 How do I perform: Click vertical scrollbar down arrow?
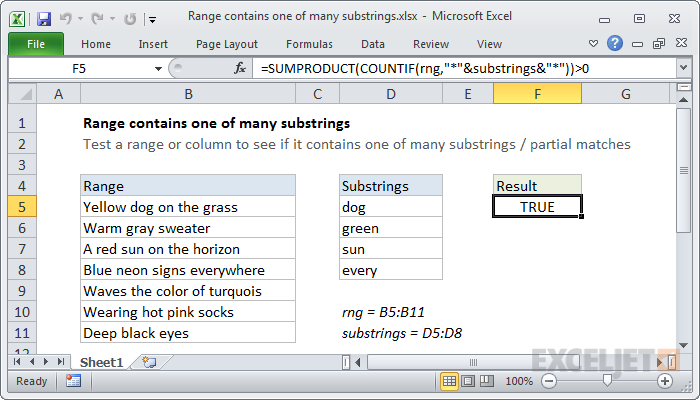tap(683, 345)
